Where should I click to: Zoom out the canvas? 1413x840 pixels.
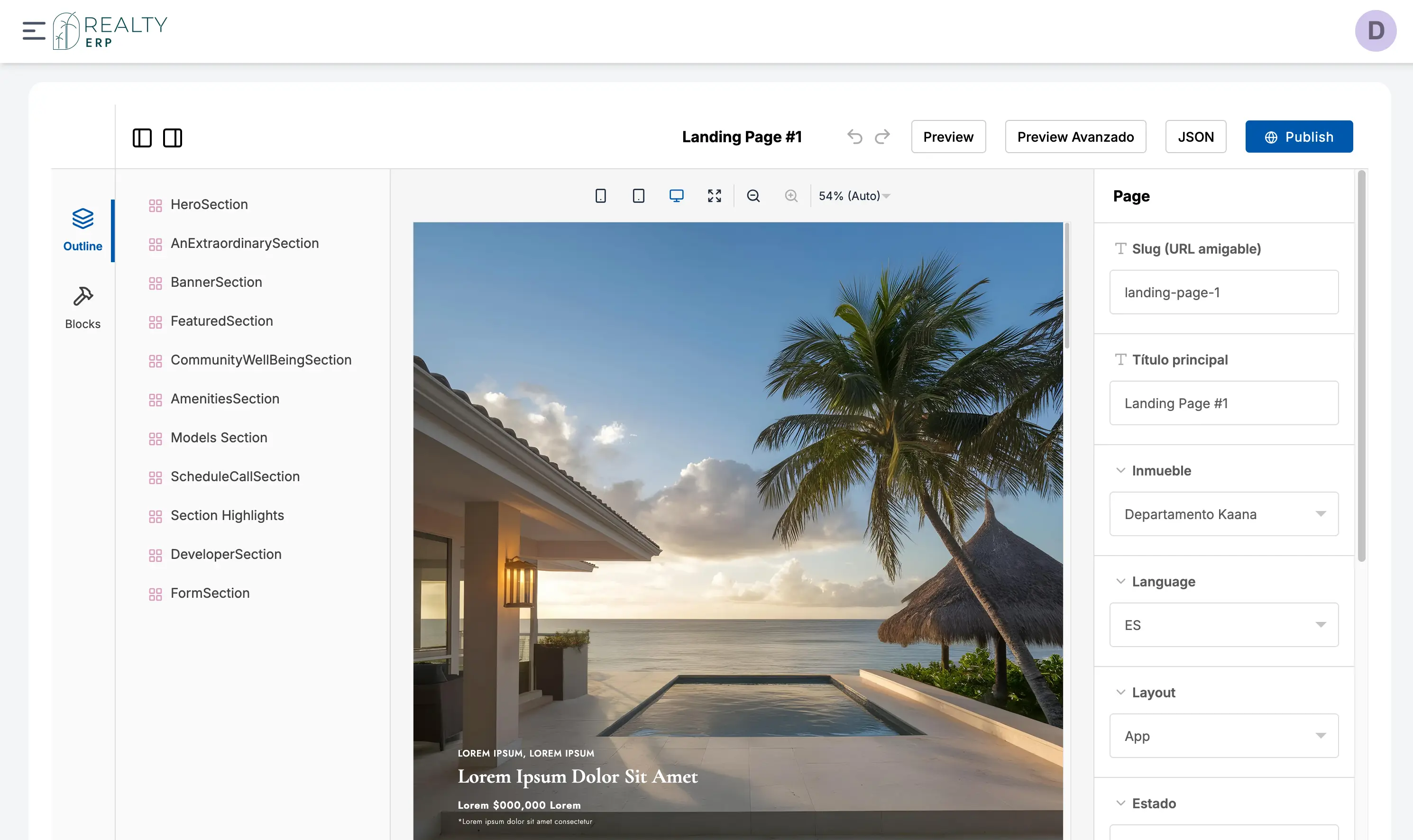click(x=753, y=196)
